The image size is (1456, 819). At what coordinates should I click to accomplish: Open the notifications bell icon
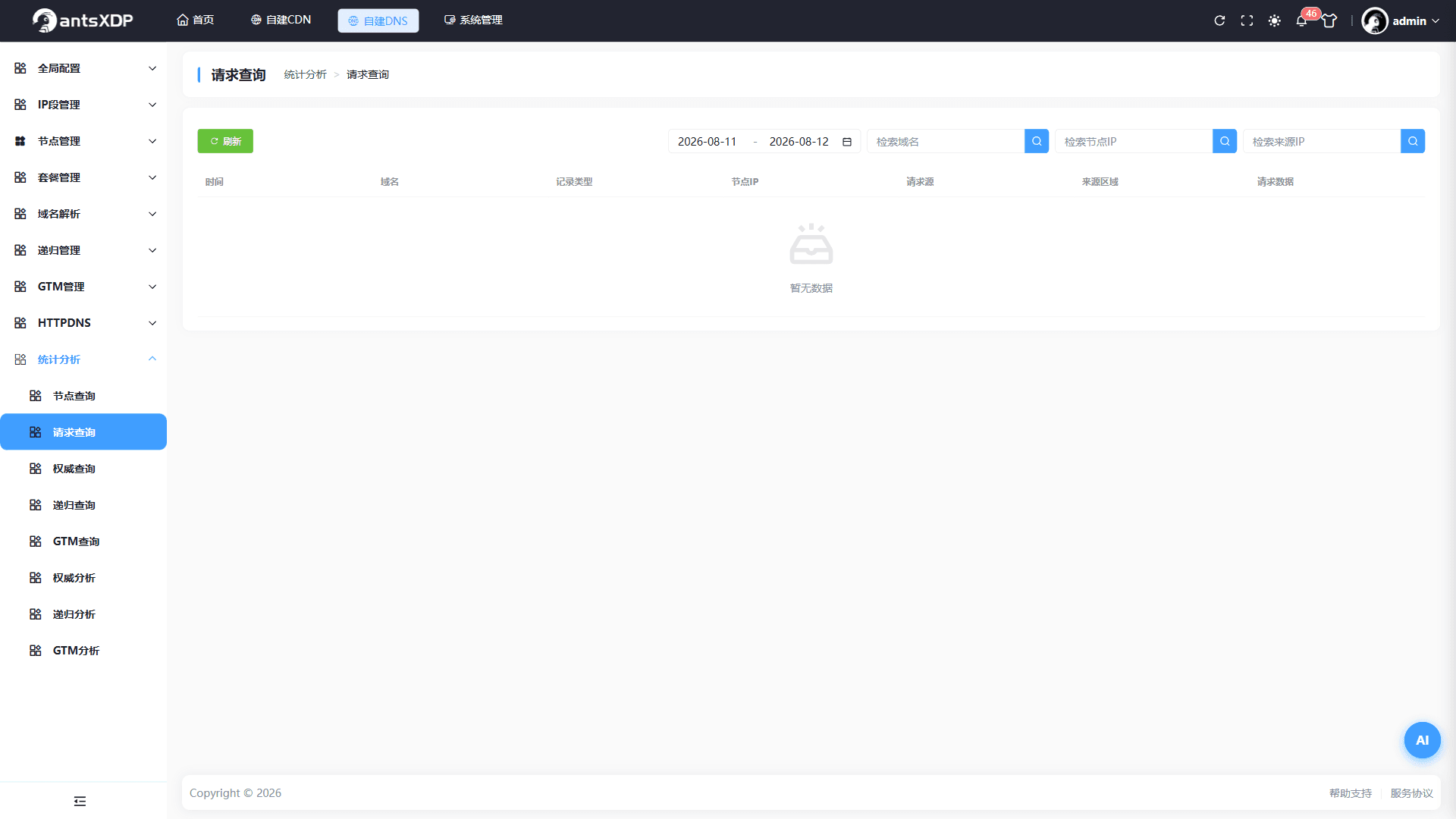coord(1301,20)
